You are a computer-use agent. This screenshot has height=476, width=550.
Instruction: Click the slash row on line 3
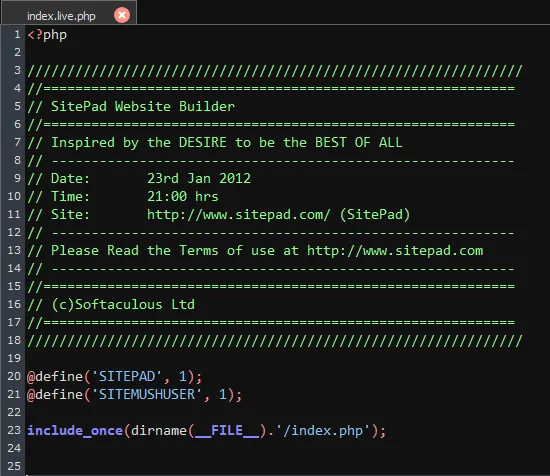point(275,71)
